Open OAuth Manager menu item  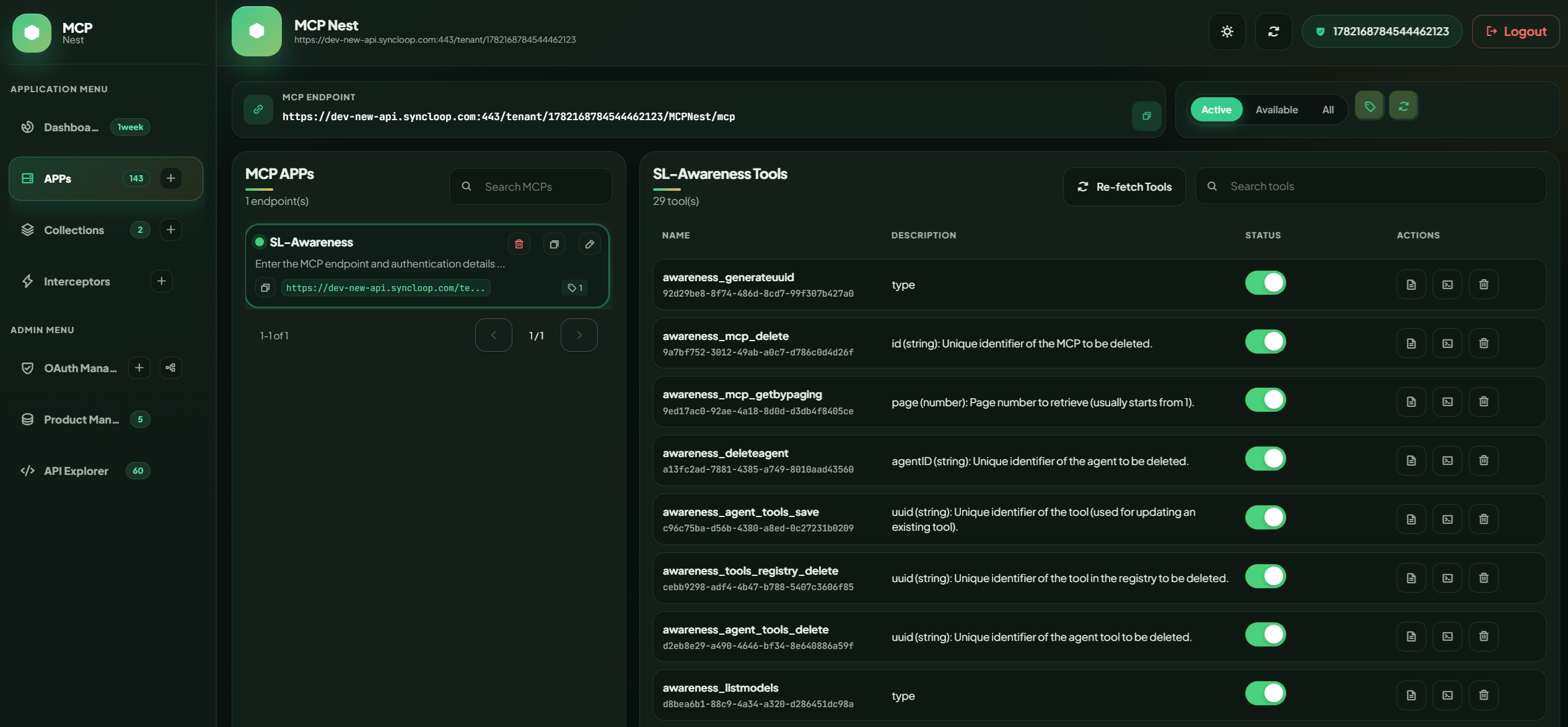point(80,368)
